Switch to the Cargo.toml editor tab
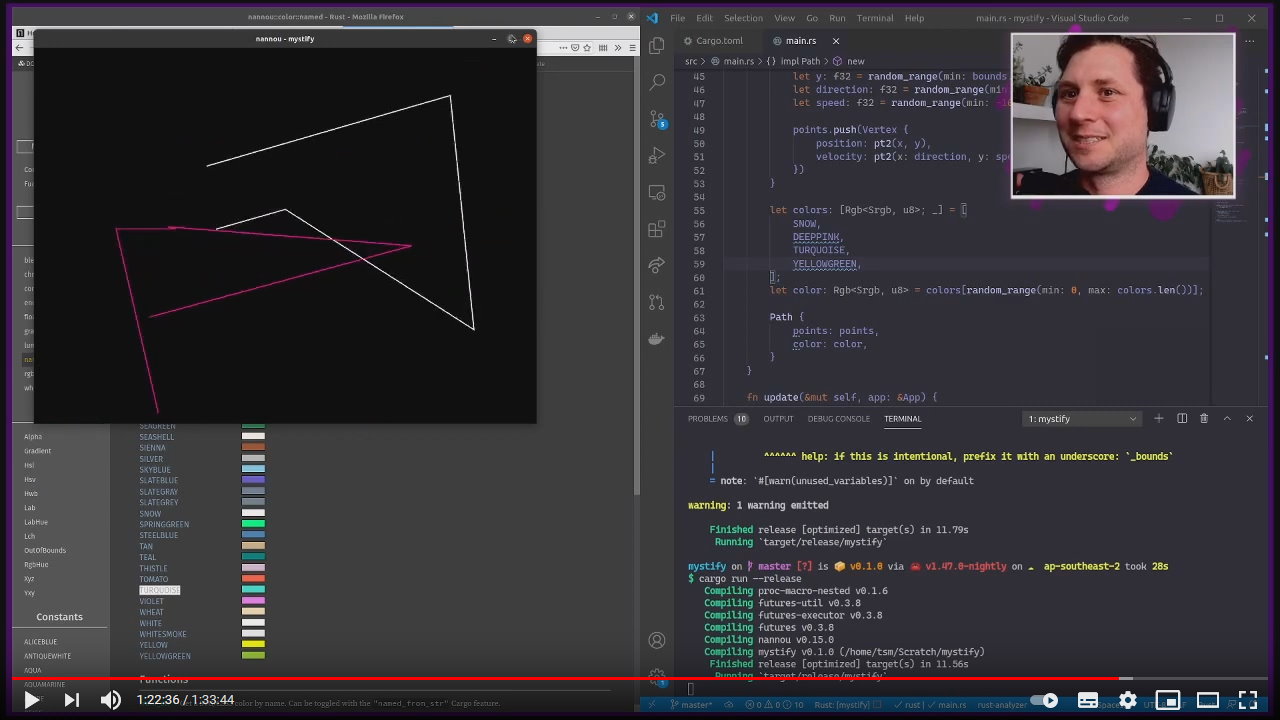Viewport: 1280px width, 720px height. tap(719, 41)
